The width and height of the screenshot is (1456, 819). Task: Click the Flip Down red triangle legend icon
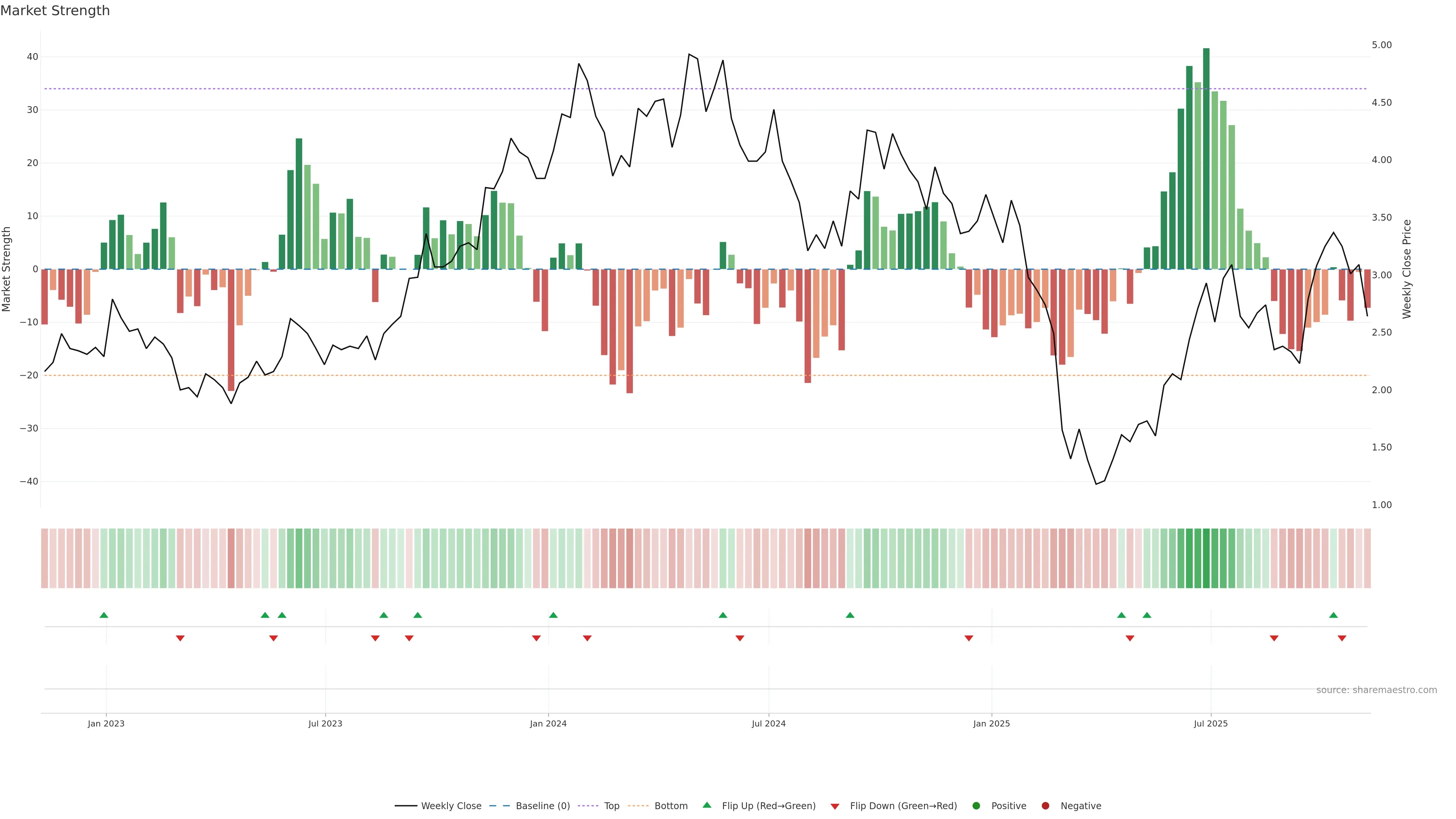click(x=835, y=806)
